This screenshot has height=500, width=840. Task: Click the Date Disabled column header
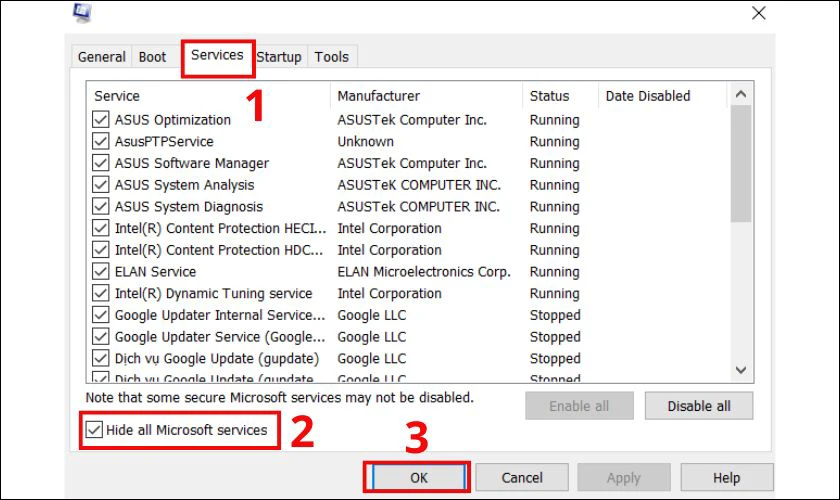(x=663, y=96)
